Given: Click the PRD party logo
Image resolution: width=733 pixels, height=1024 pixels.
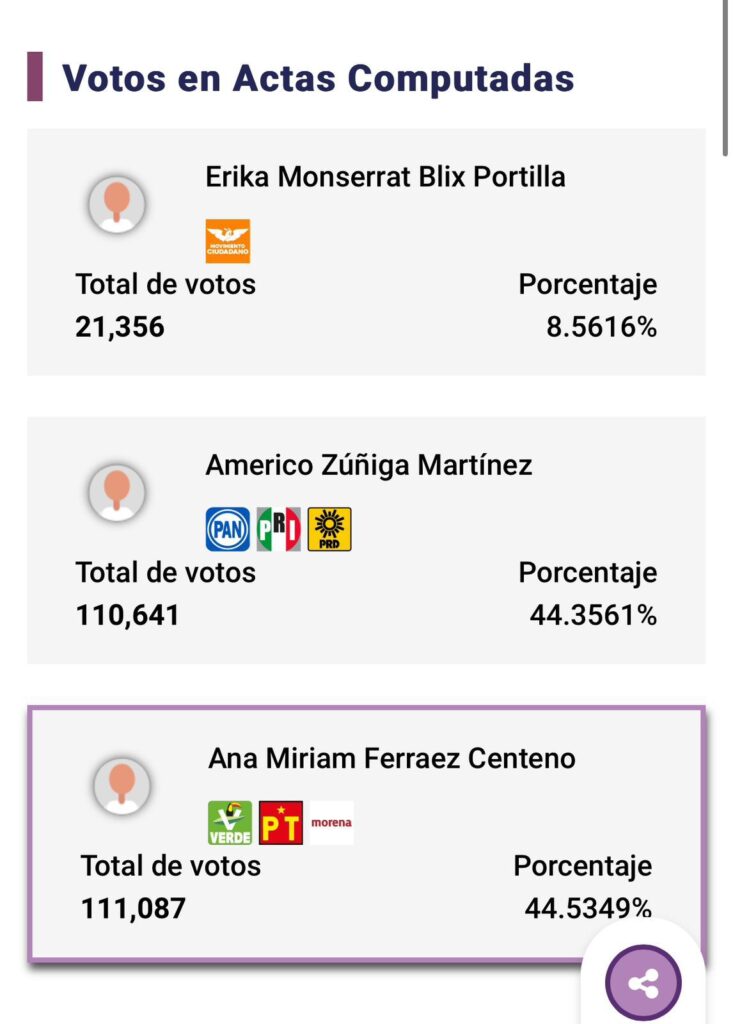Looking at the screenshot, I should coord(330,529).
